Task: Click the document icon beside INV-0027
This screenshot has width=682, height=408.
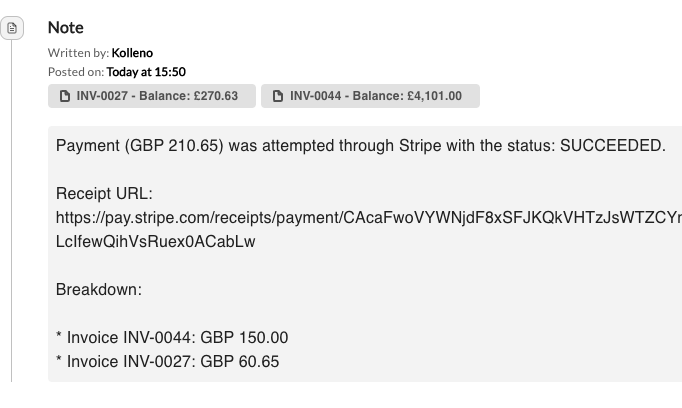Action: pyautogui.click(x=65, y=96)
